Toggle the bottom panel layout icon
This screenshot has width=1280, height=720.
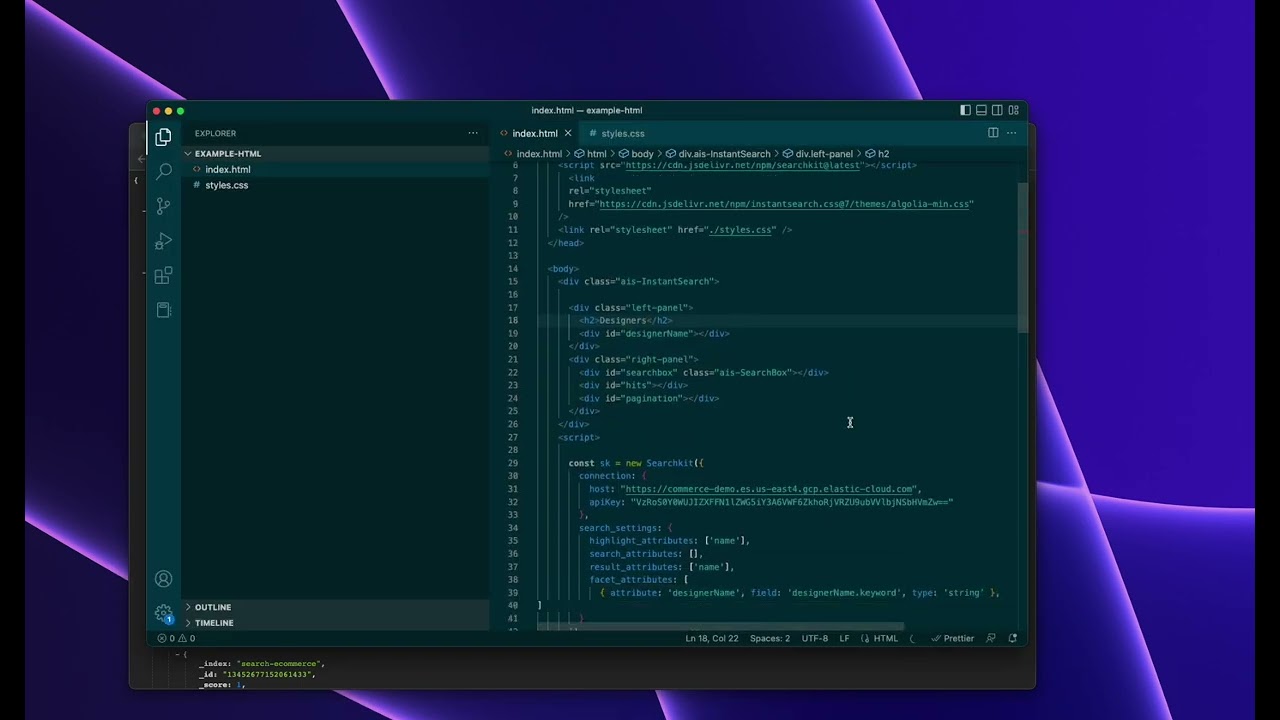(981, 110)
